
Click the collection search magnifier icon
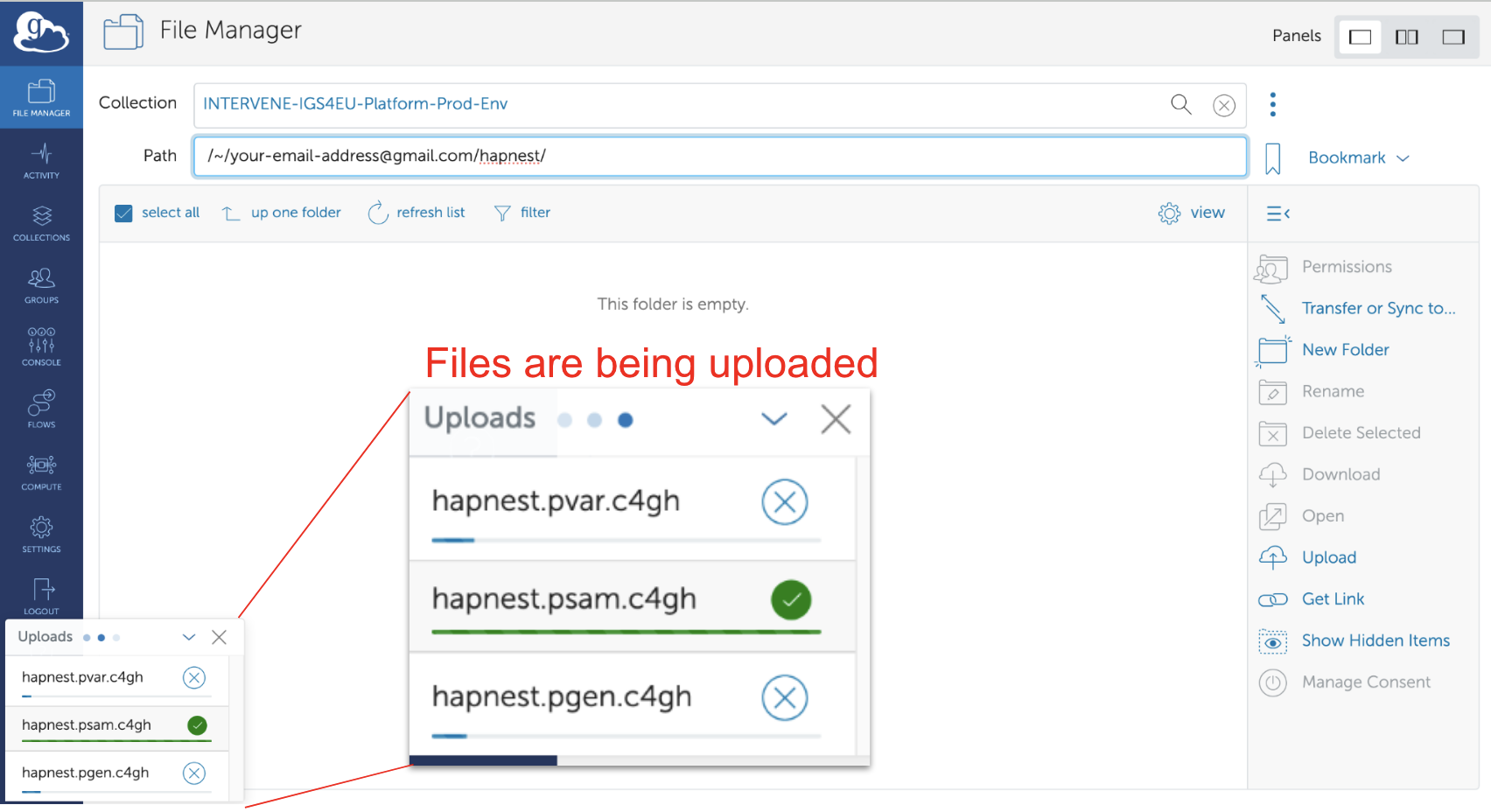pyautogui.click(x=1180, y=104)
